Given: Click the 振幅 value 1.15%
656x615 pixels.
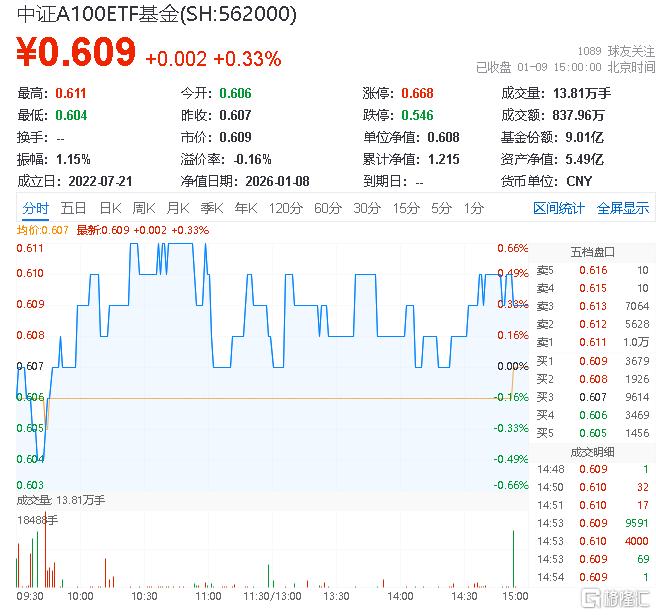Looking at the screenshot, I should [73, 159].
